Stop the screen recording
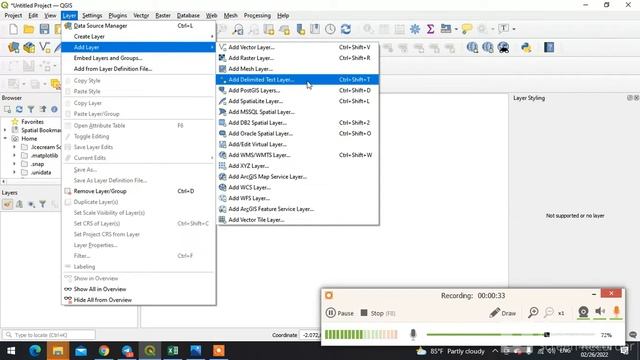Screen dimensions: 640x360 tap(378, 313)
